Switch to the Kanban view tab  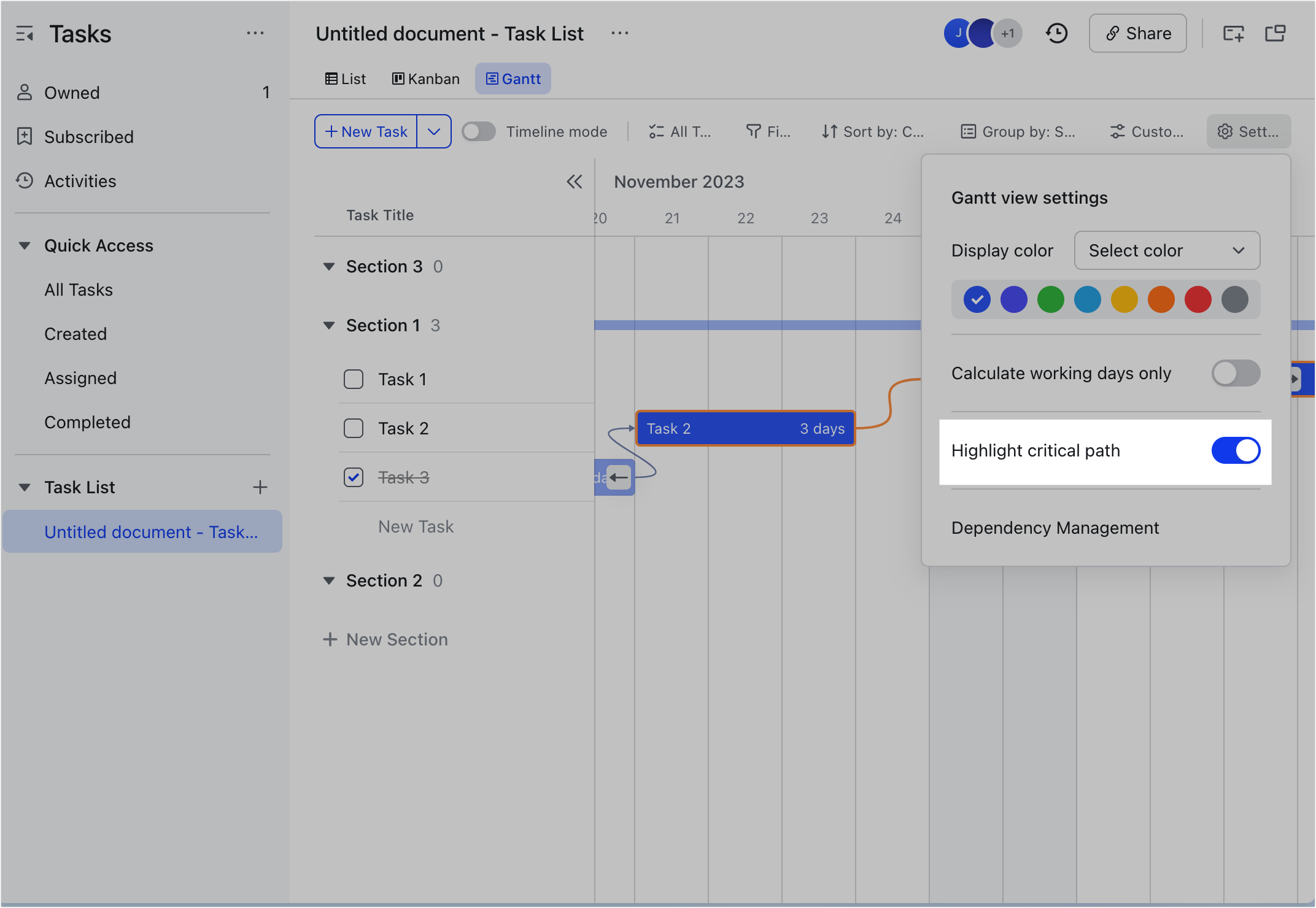tap(425, 79)
